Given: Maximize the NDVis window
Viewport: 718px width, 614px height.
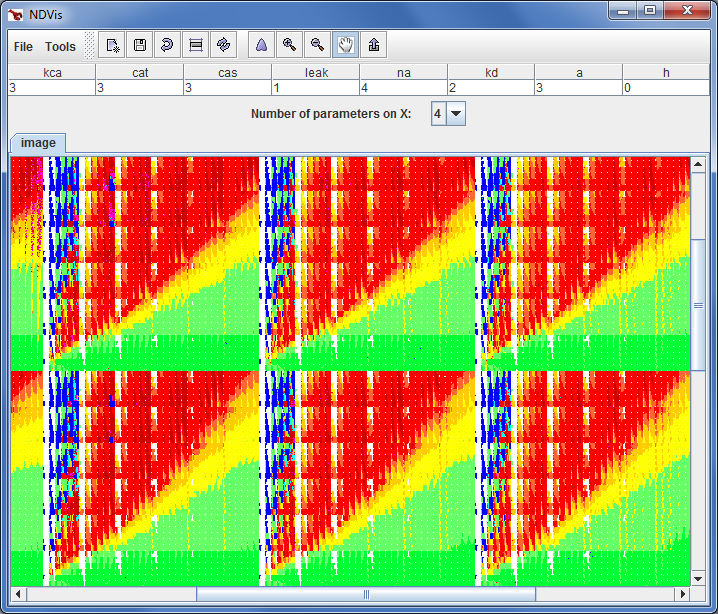Looking at the screenshot, I should coord(650,11).
